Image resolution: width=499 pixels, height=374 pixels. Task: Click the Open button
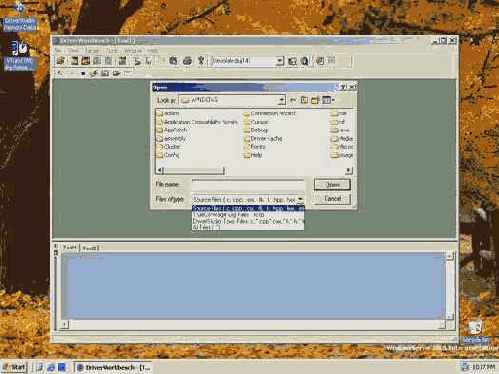(x=332, y=185)
